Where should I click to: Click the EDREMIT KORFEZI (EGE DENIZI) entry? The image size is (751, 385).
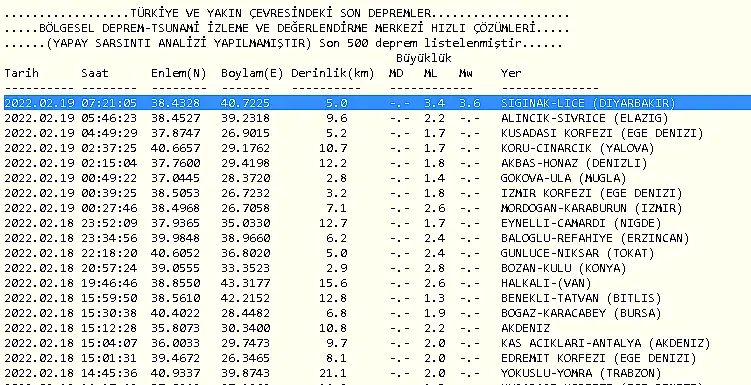coord(598,358)
